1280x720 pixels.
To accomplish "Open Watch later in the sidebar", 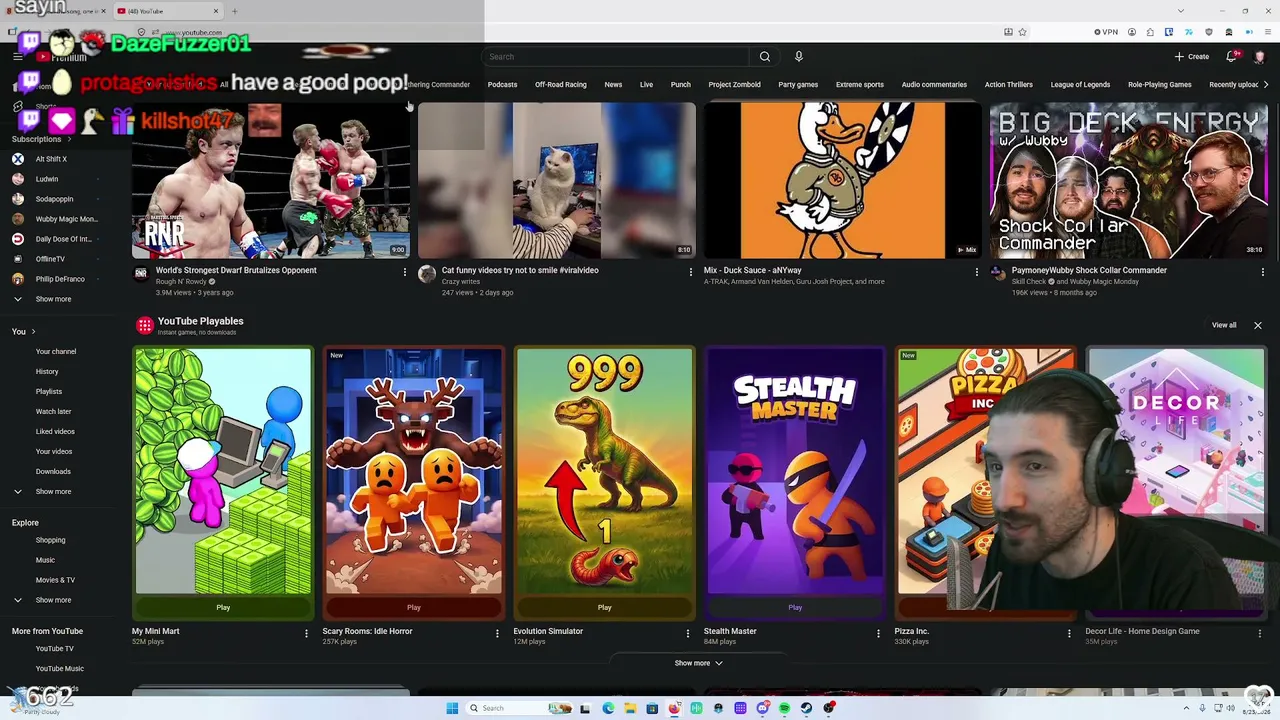I will click(53, 412).
